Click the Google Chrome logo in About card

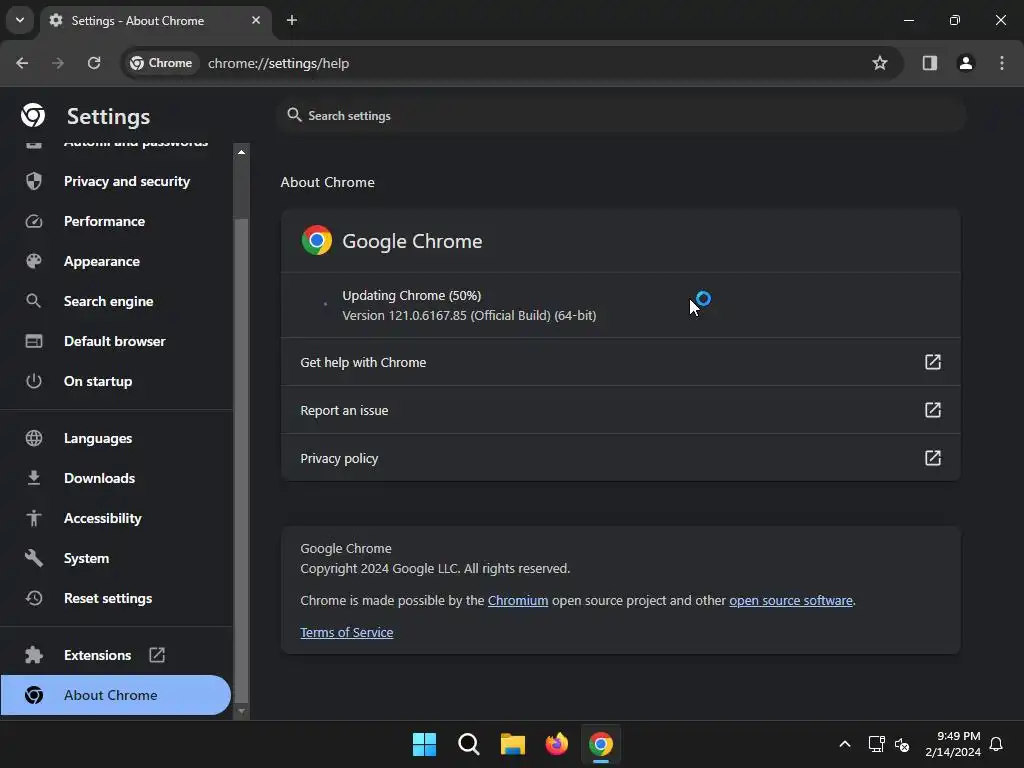(x=317, y=240)
